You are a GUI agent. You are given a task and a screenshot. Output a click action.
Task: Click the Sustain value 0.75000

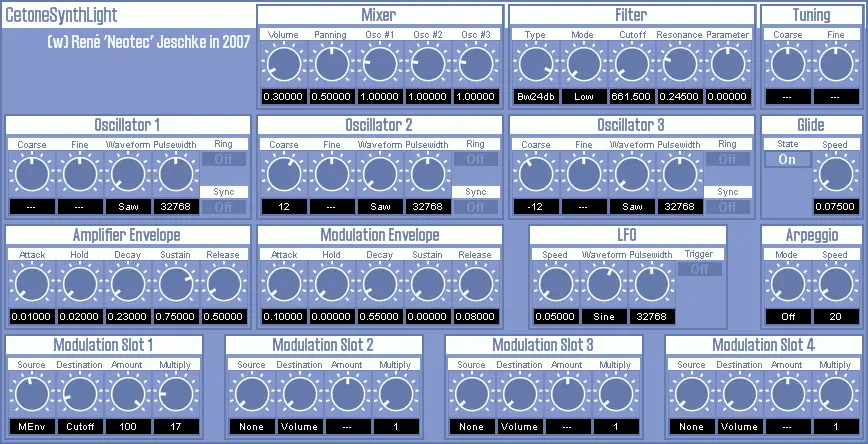(175, 317)
